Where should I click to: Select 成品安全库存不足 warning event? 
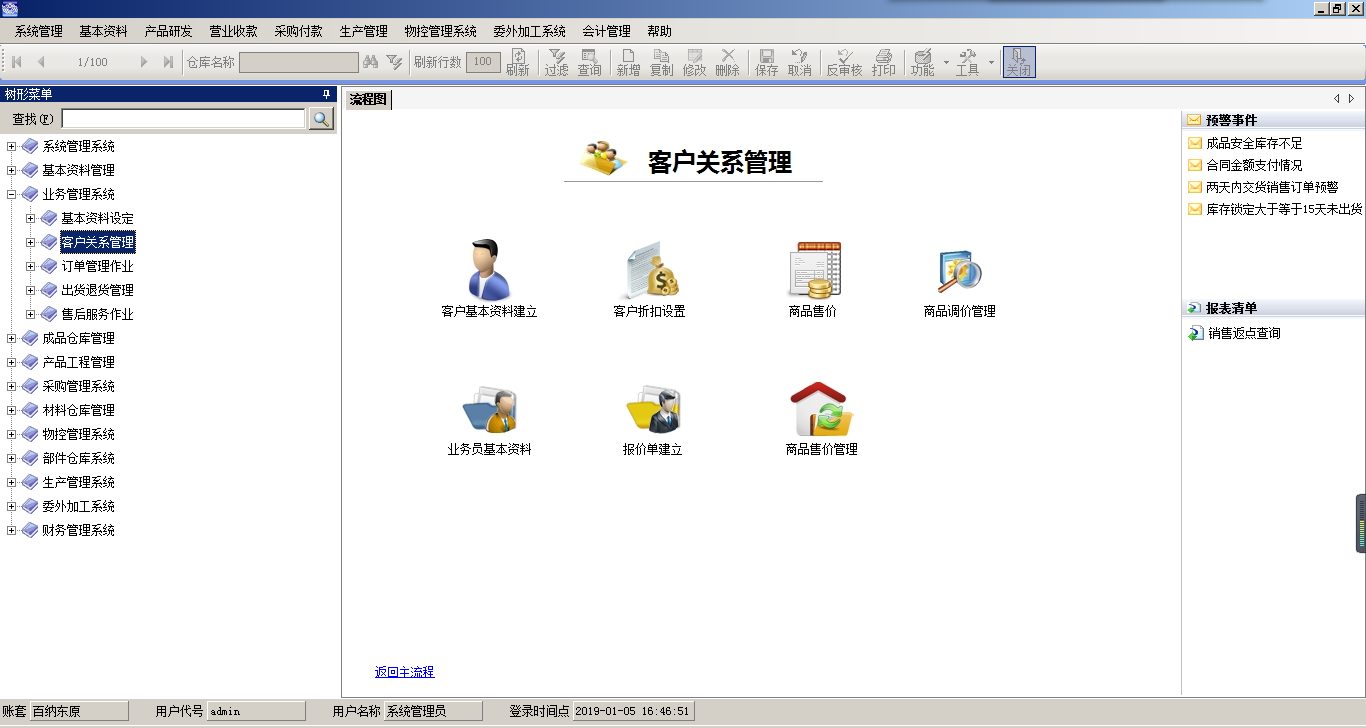(1254, 143)
